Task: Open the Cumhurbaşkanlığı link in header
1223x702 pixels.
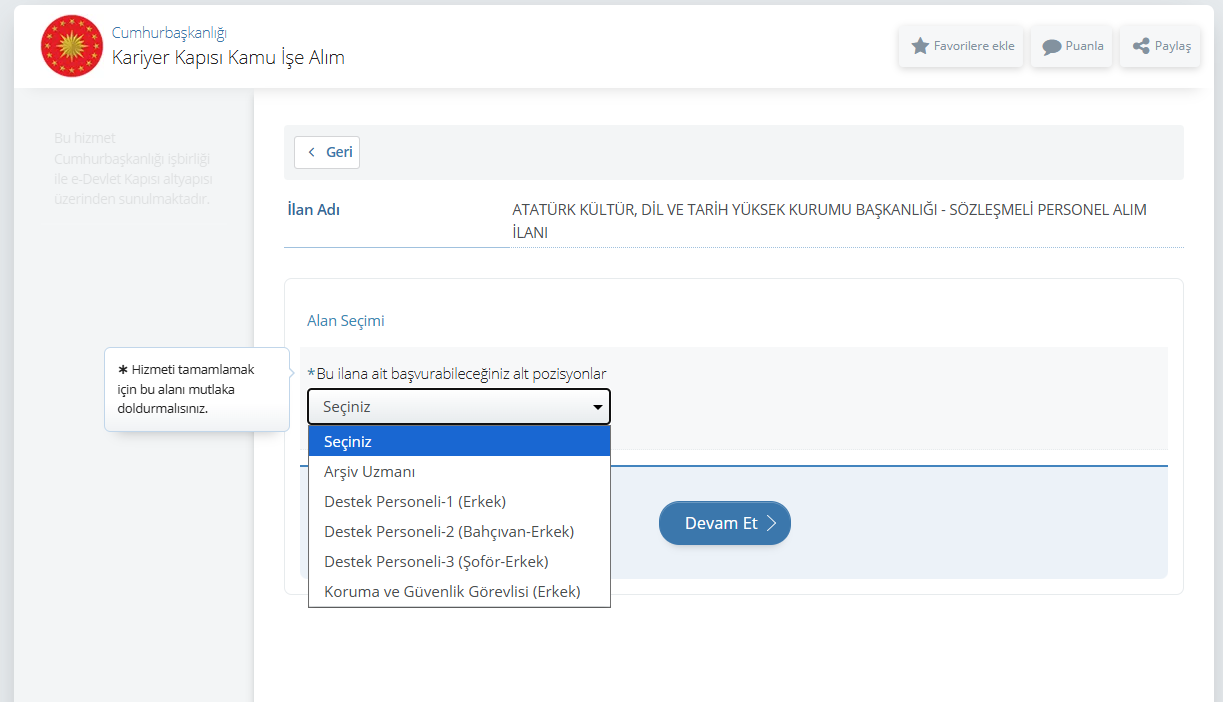Action: [169, 33]
